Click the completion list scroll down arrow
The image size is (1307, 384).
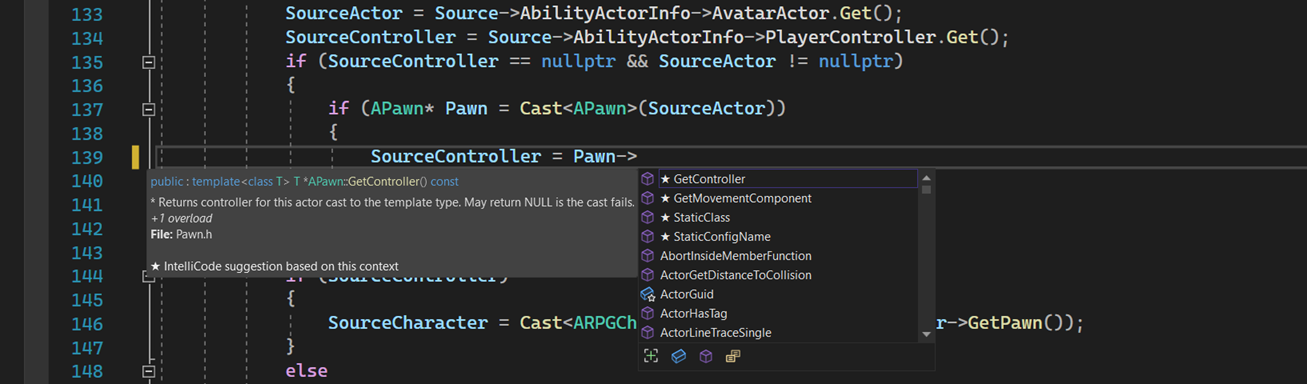pyautogui.click(x=926, y=335)
